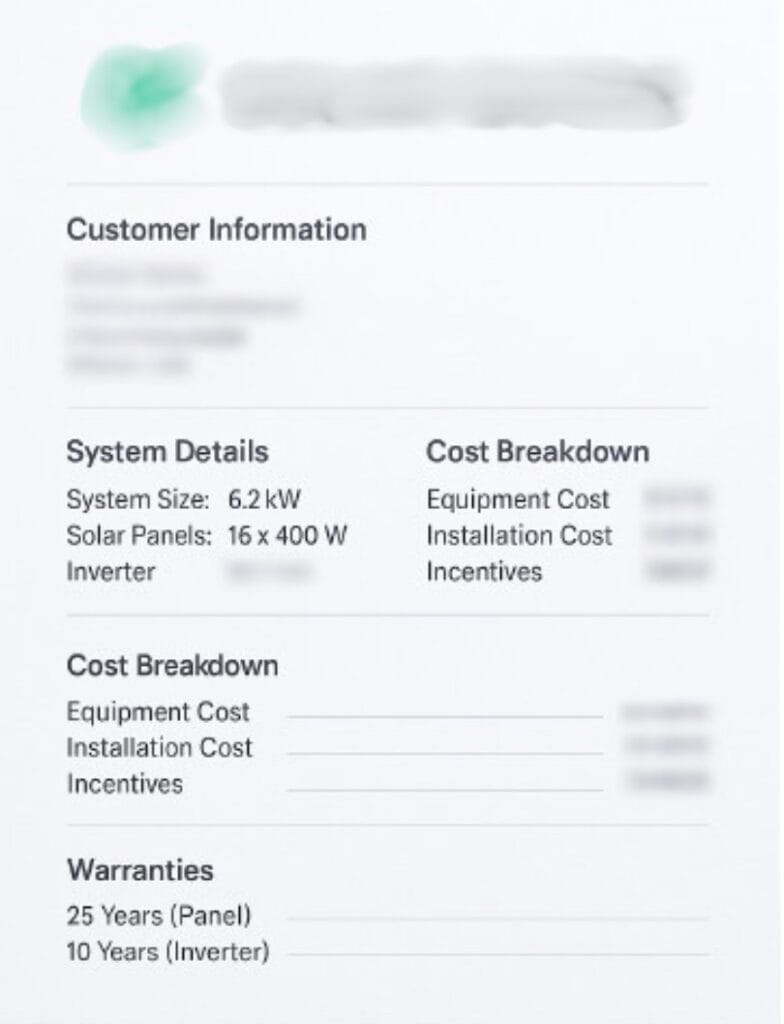Select the Cost Breakdown heading beside System Details
The height and width of the screenshot is (1024, 784).
(537, 451)
